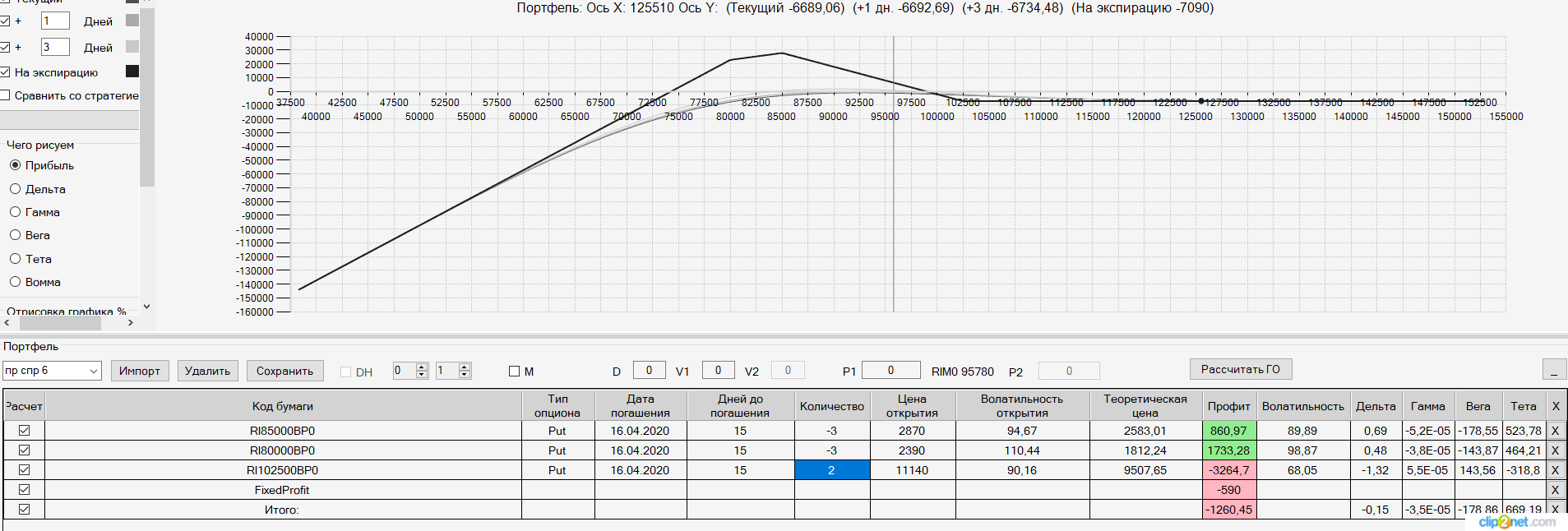Select the Вега radio button
Viewport: 1568px width, 531px height.
15,235
